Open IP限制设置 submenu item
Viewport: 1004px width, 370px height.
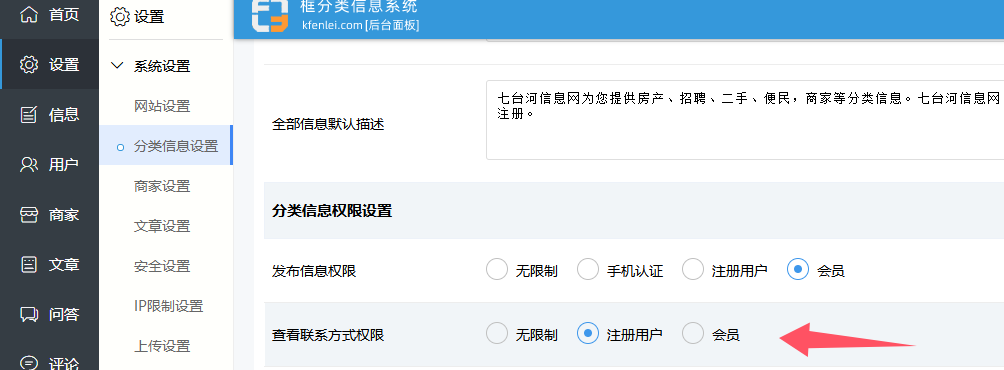(x=168, y=306)
